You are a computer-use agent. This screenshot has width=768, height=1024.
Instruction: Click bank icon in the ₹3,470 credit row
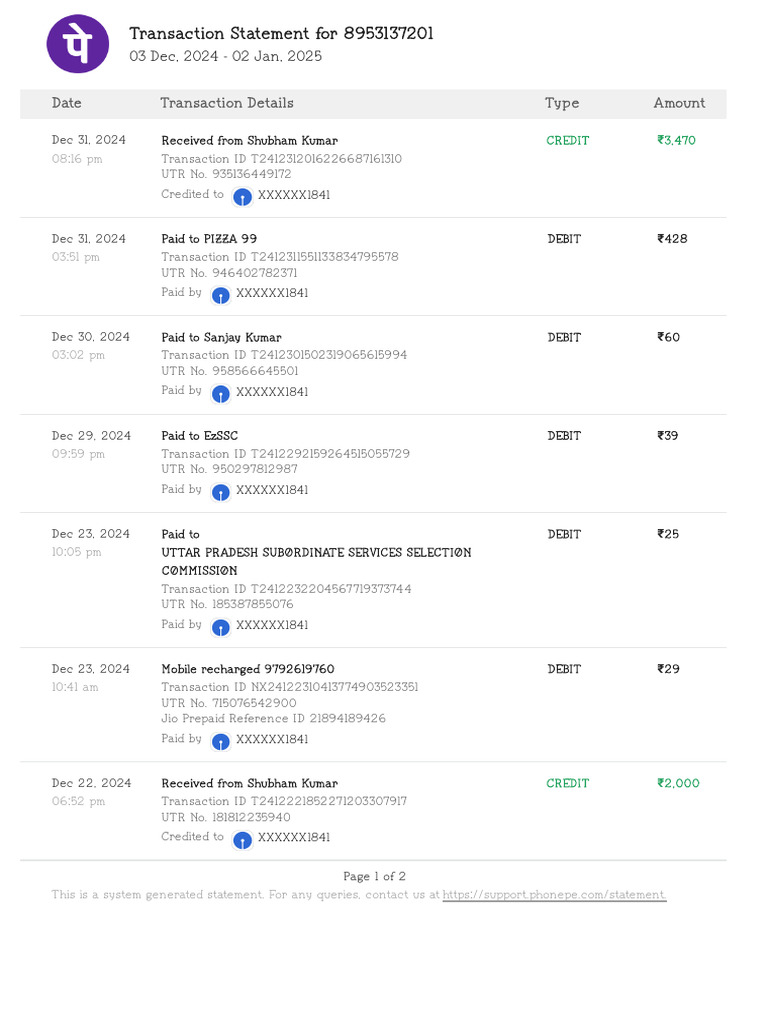click(242, 196)
